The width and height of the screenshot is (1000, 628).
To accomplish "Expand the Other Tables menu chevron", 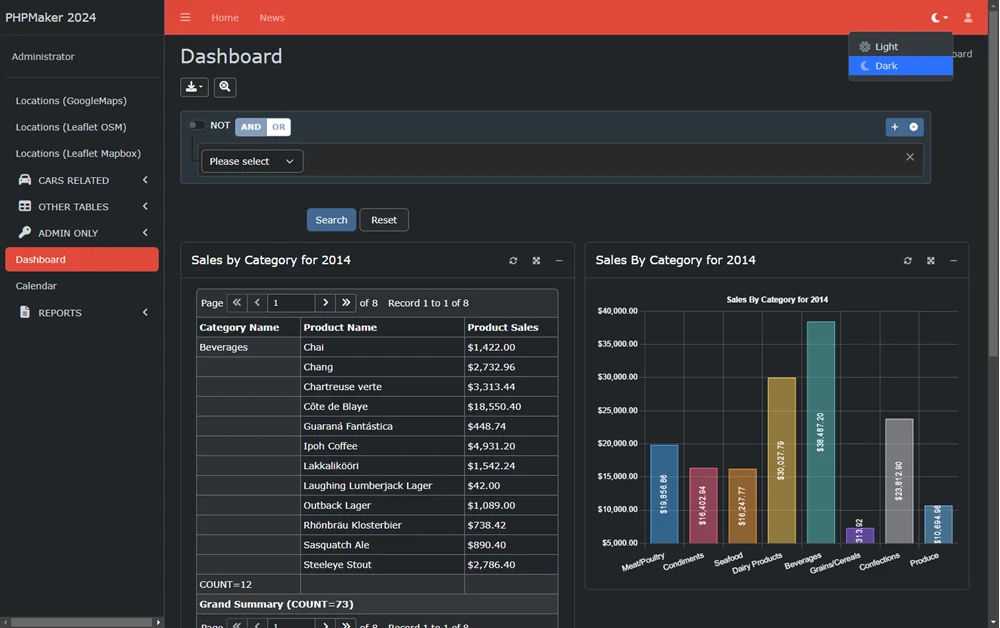I will pos(145,206).
